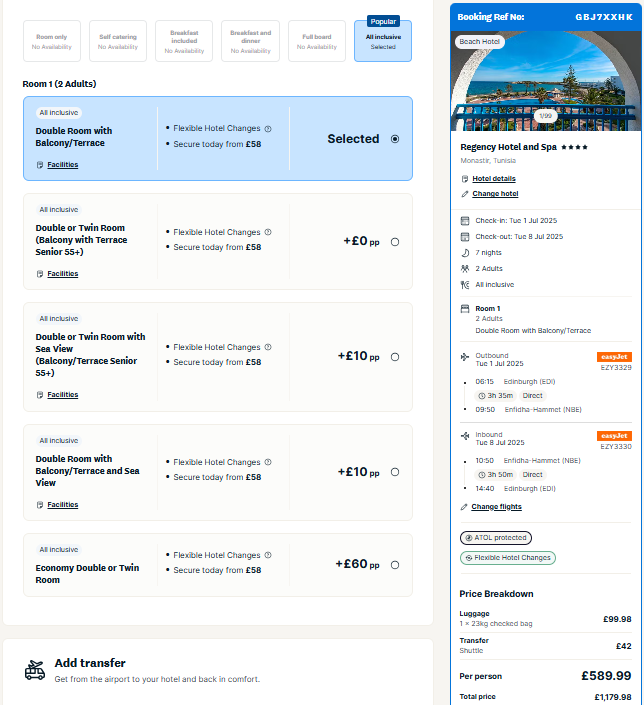Open Hotel details link

494,178
